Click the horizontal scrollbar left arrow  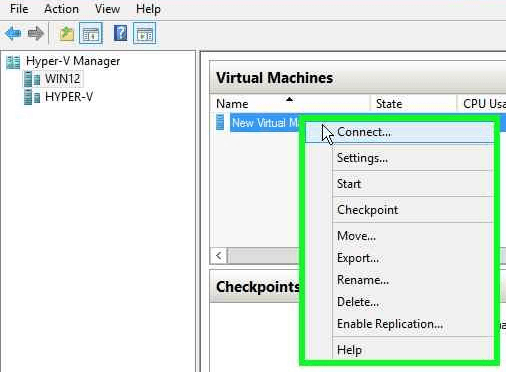[219, 256]
